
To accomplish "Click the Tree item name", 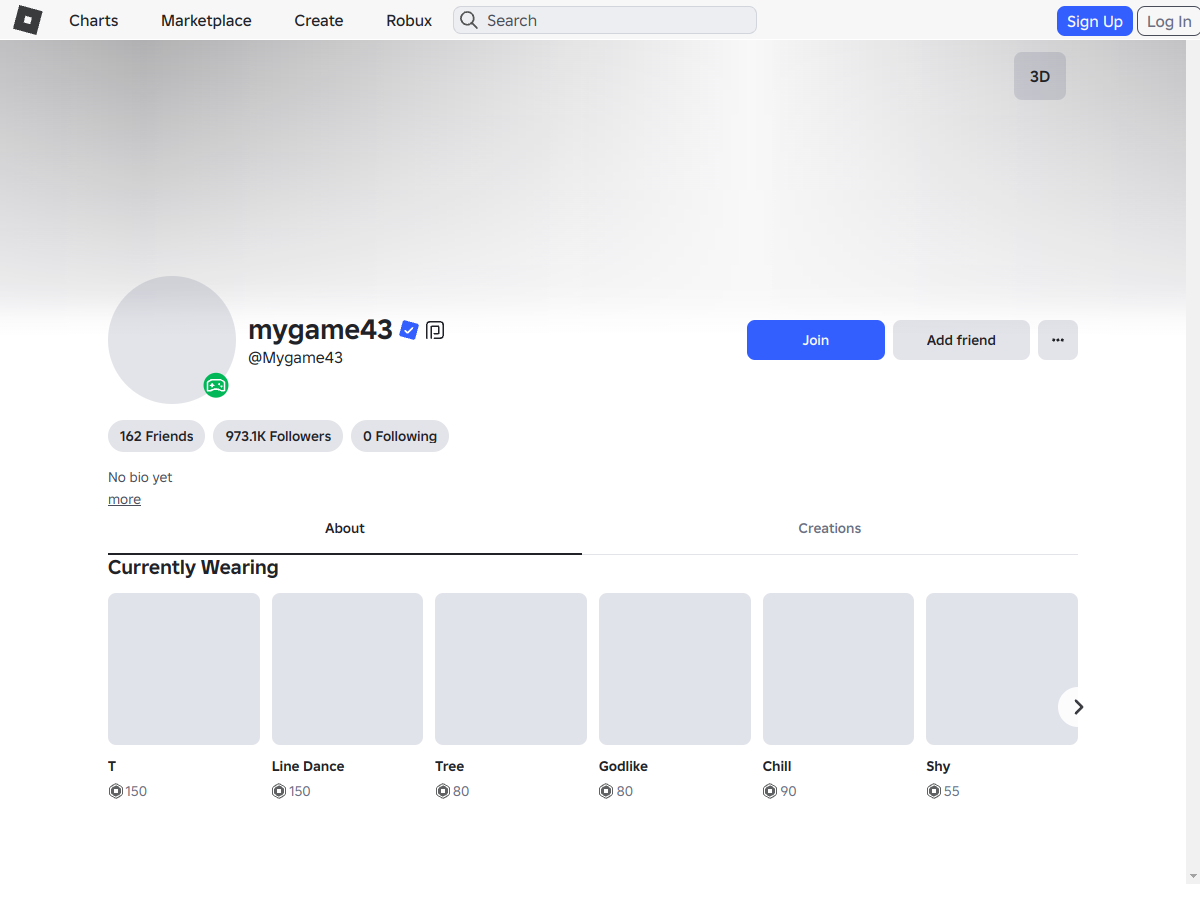I will coord(450,766).
